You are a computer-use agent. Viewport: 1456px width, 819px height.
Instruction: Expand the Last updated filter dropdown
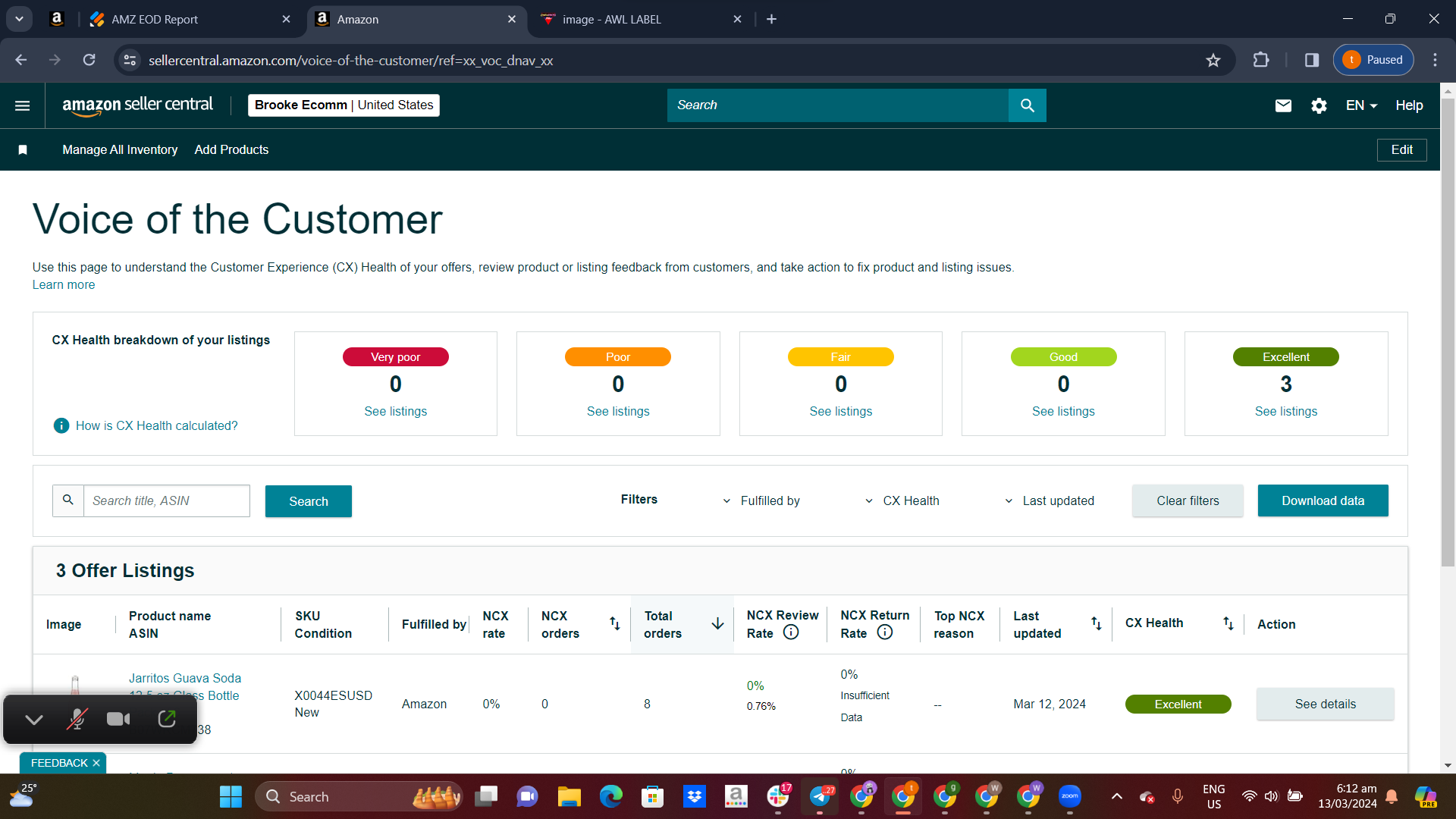click(x=1050, y=500)
